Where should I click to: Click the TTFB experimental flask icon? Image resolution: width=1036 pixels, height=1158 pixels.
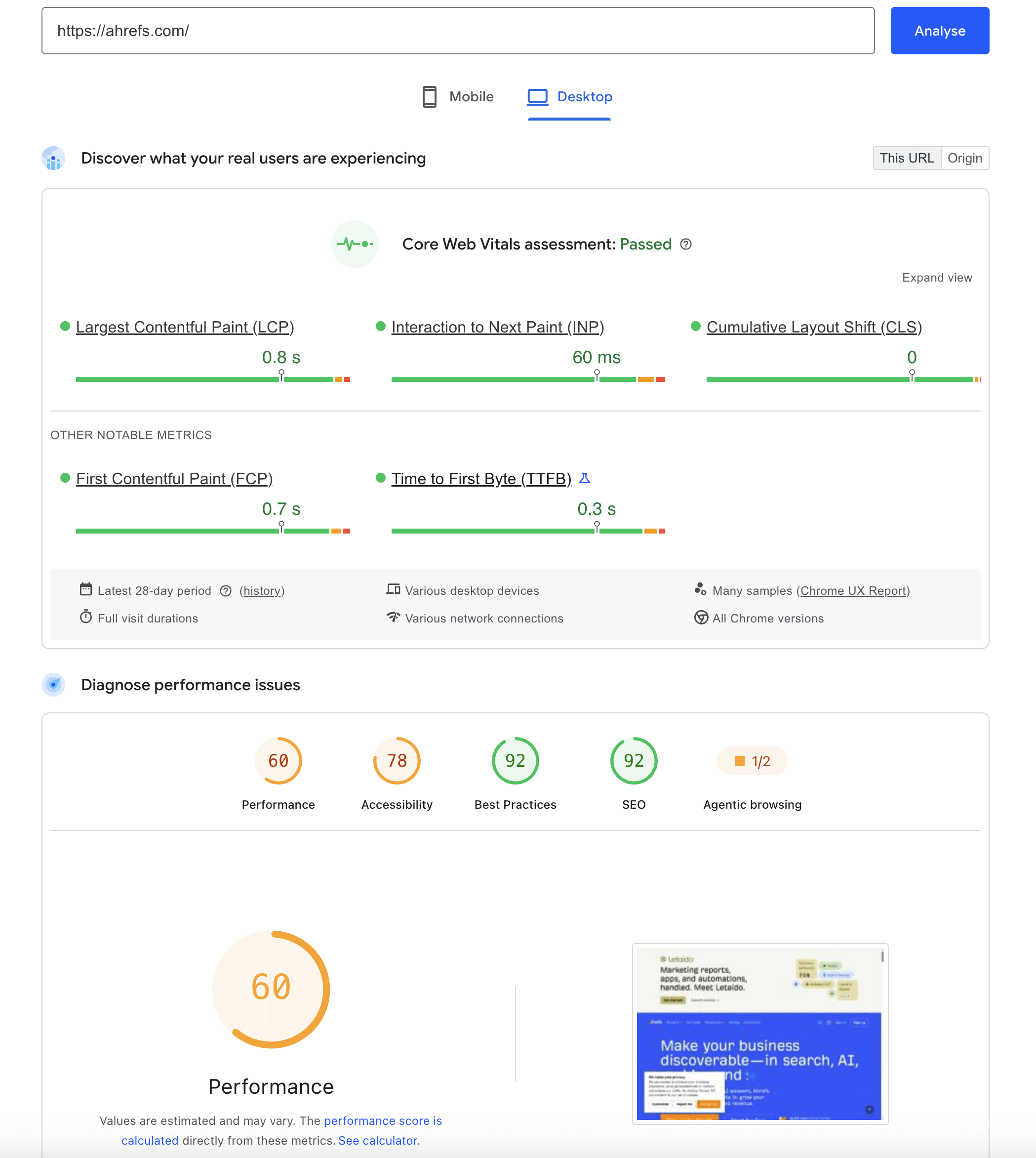(x=585, y=478)
